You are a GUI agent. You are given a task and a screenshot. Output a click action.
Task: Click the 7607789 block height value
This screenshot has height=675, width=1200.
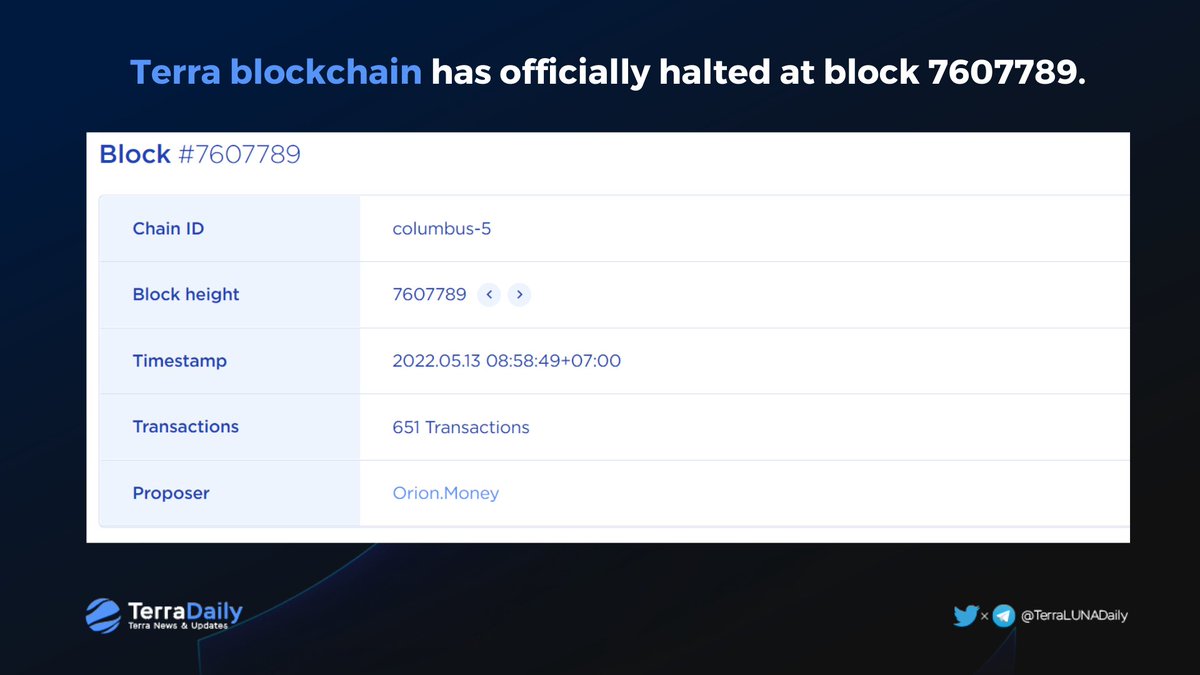point(429,294)
